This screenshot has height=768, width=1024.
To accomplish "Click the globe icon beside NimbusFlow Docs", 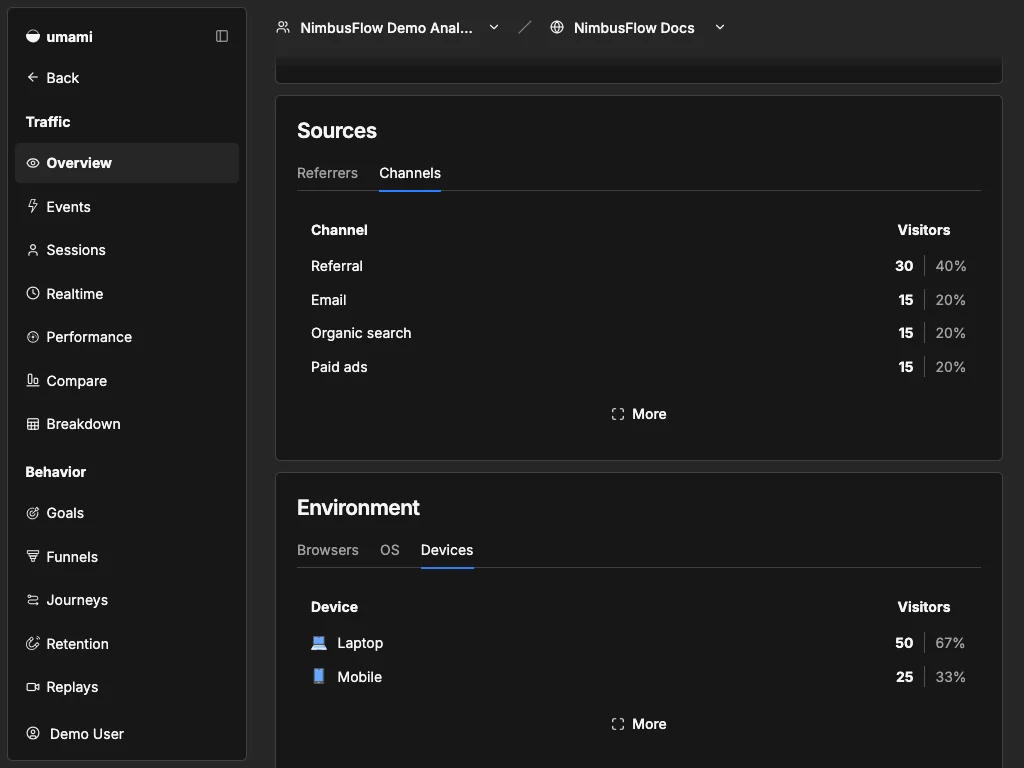I will point(557,27).
